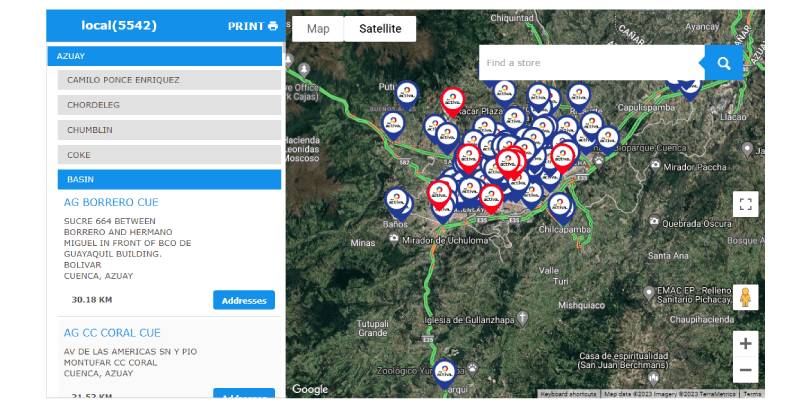Viewport: 810px width, 405px height.
Task: Open the Google logo link on map
Action: (309, 389)
